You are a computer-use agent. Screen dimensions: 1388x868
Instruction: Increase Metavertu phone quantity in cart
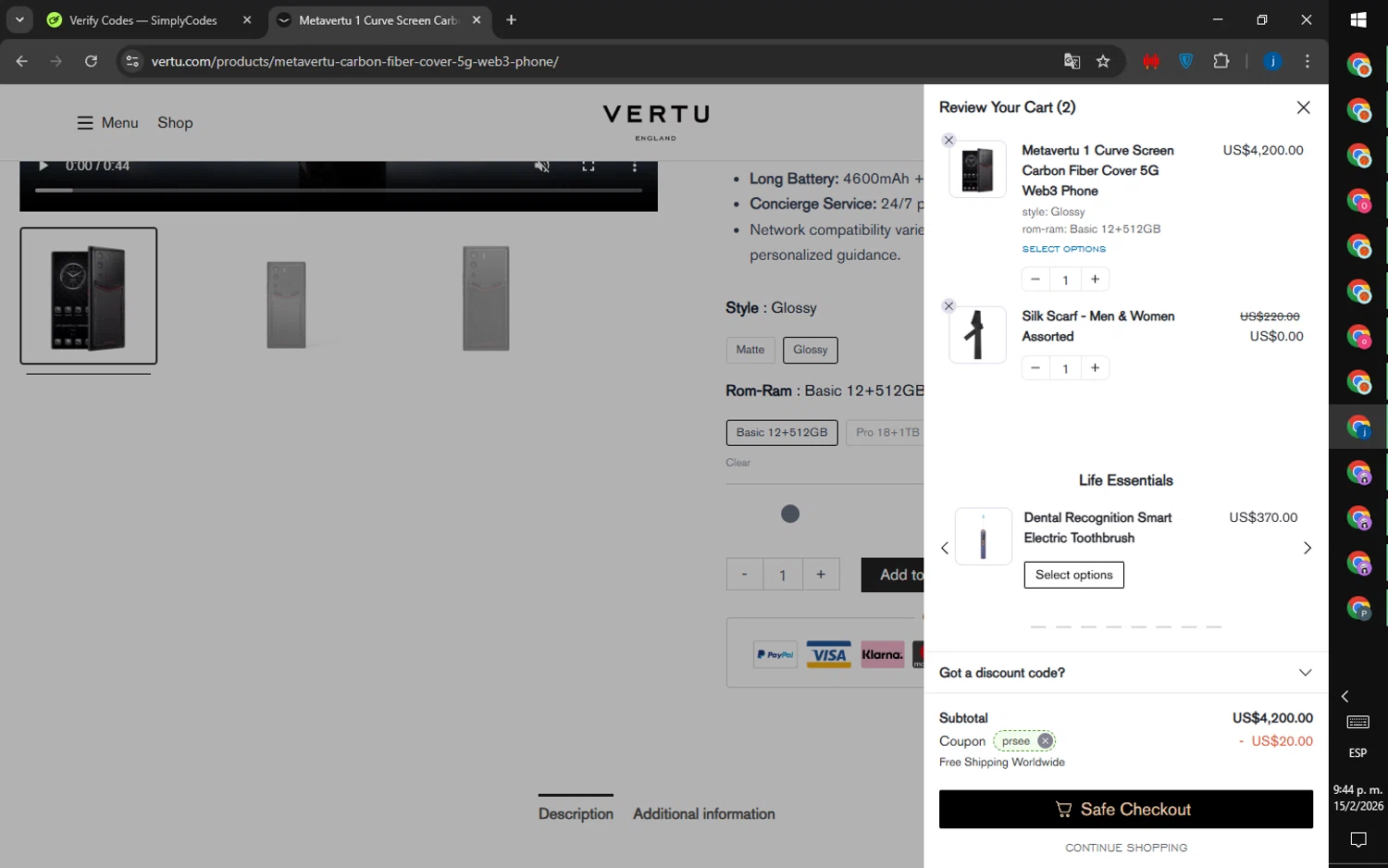click(1095, 279)
